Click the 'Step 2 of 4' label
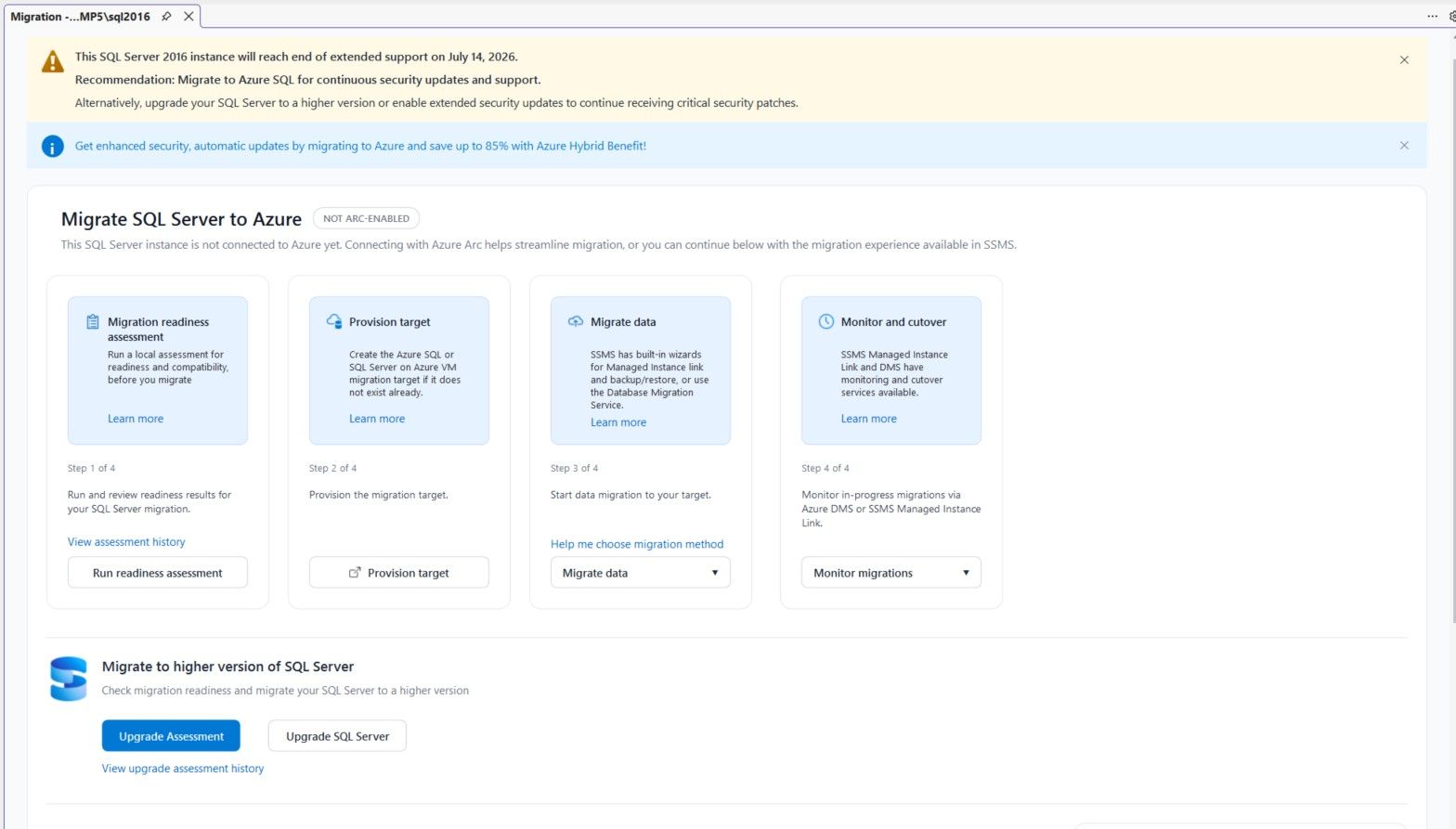1456x829 pixels. [x=333, y=469]
